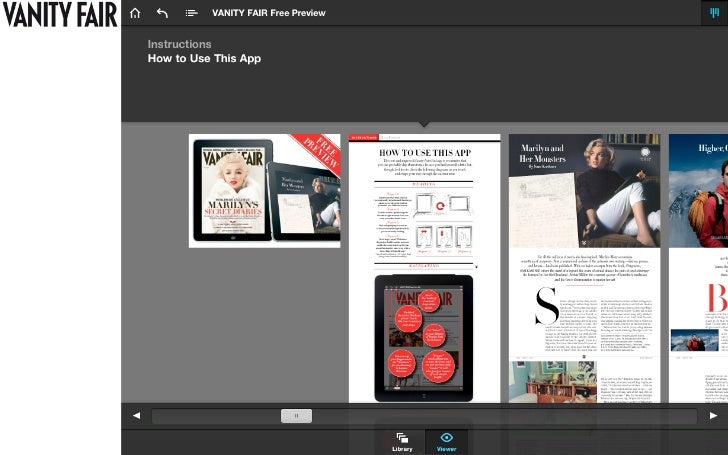Open the table of contents list icon
The image size is (728, 455).
(191, 13)
